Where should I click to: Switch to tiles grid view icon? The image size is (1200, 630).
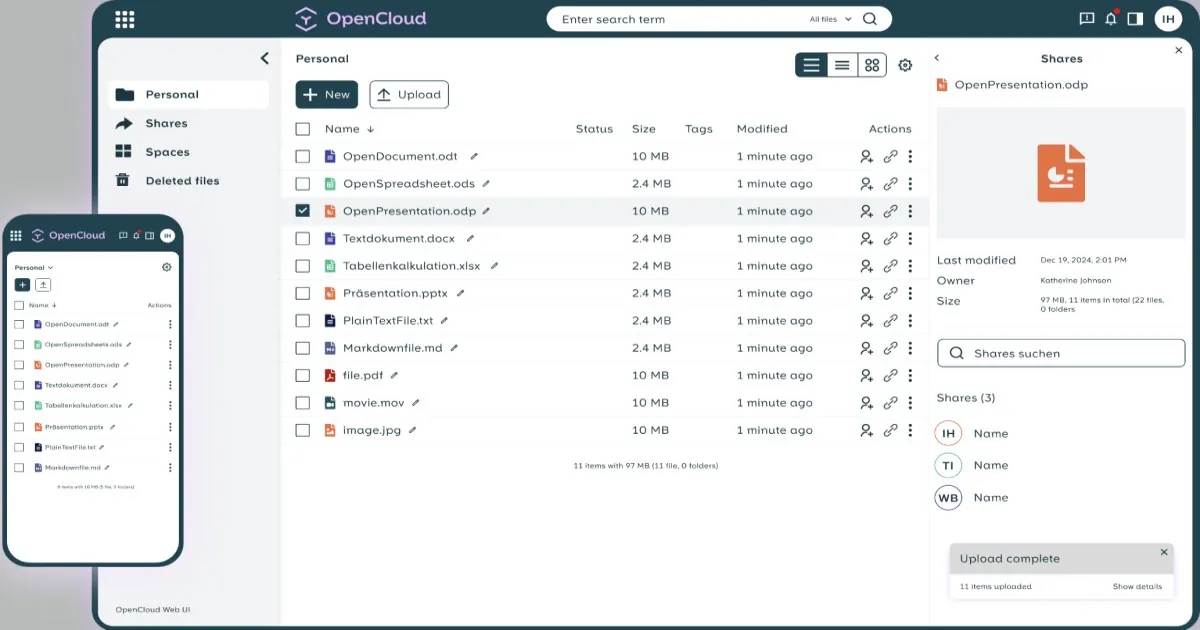tap(872, 65)
